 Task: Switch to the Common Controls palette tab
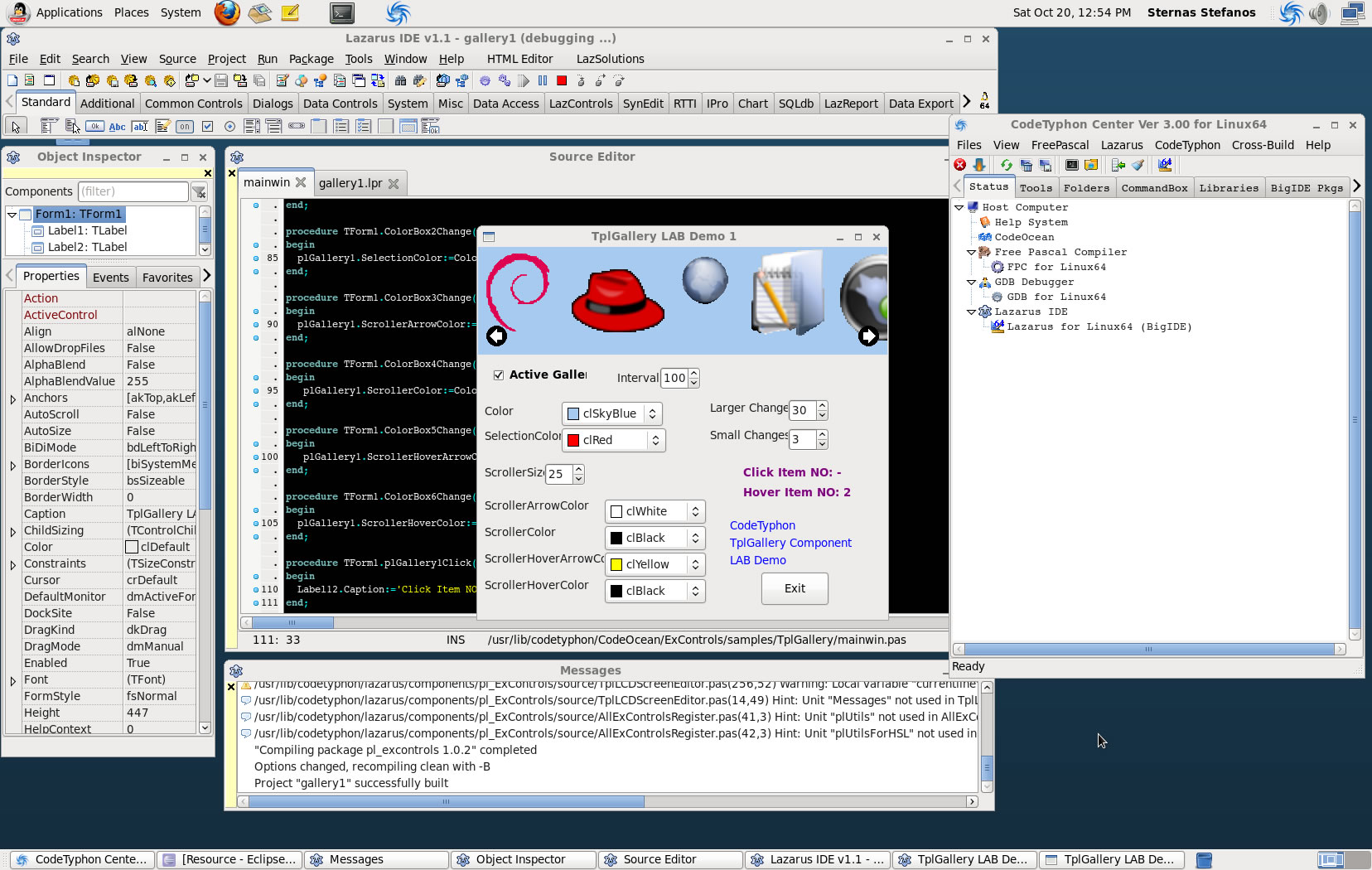193,104
